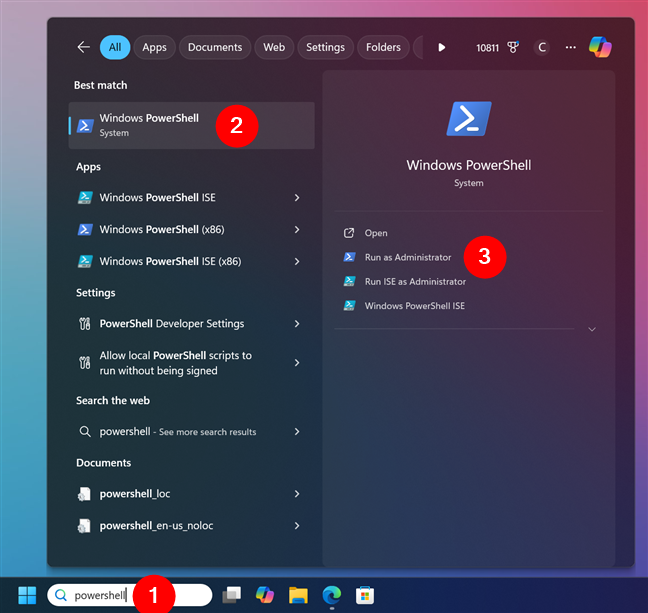Screen dimensions: 648x613
Task: Click the PowerShell Developer Settings text
Action: pos(172,324)
